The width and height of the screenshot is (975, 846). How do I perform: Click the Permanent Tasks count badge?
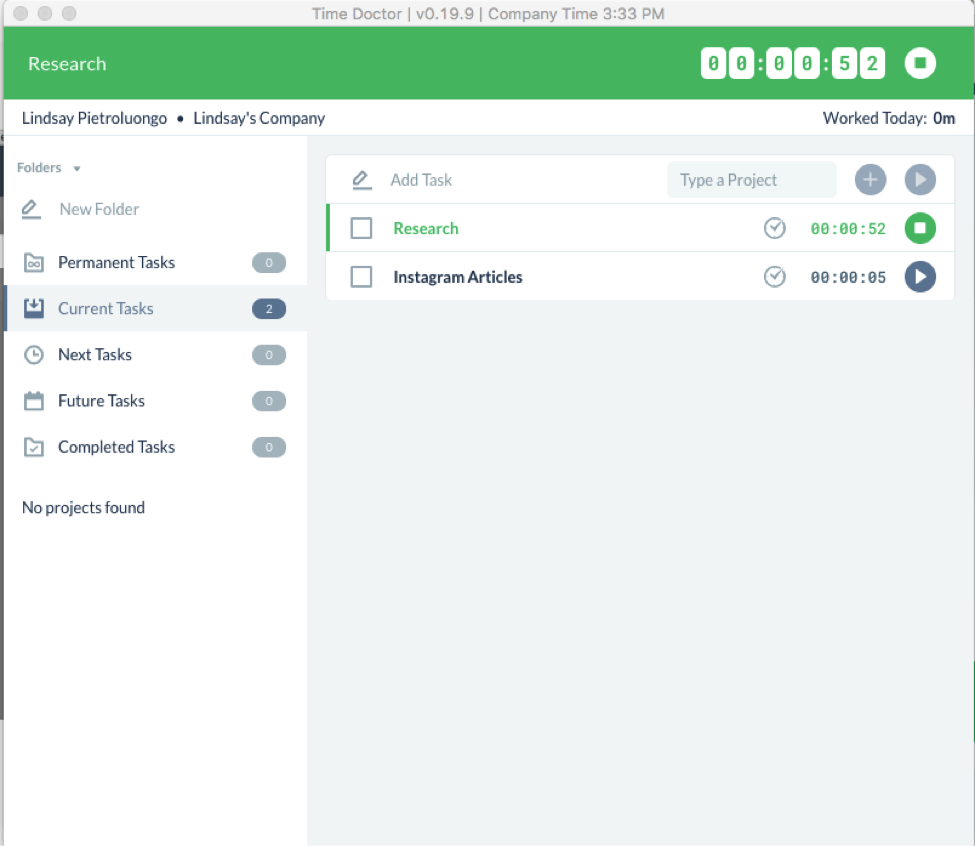pos(269,263)
